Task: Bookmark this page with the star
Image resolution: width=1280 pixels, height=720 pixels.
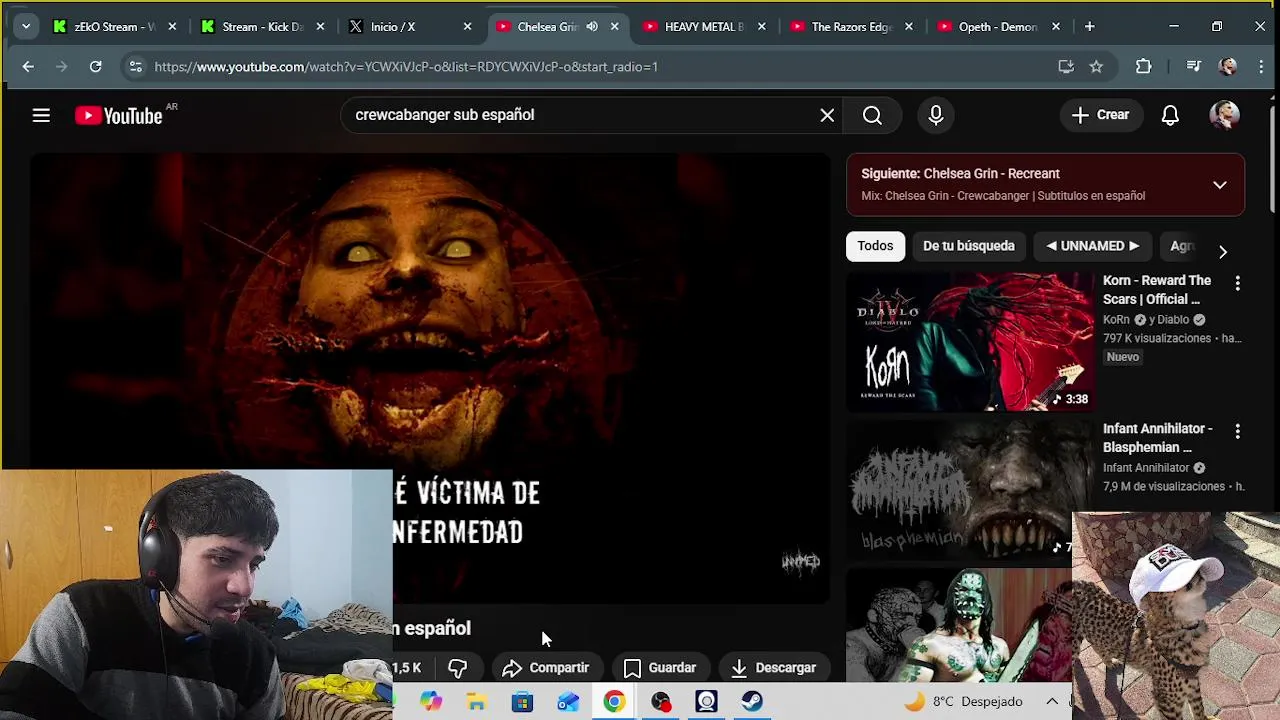Action: tap(1096, 66)
